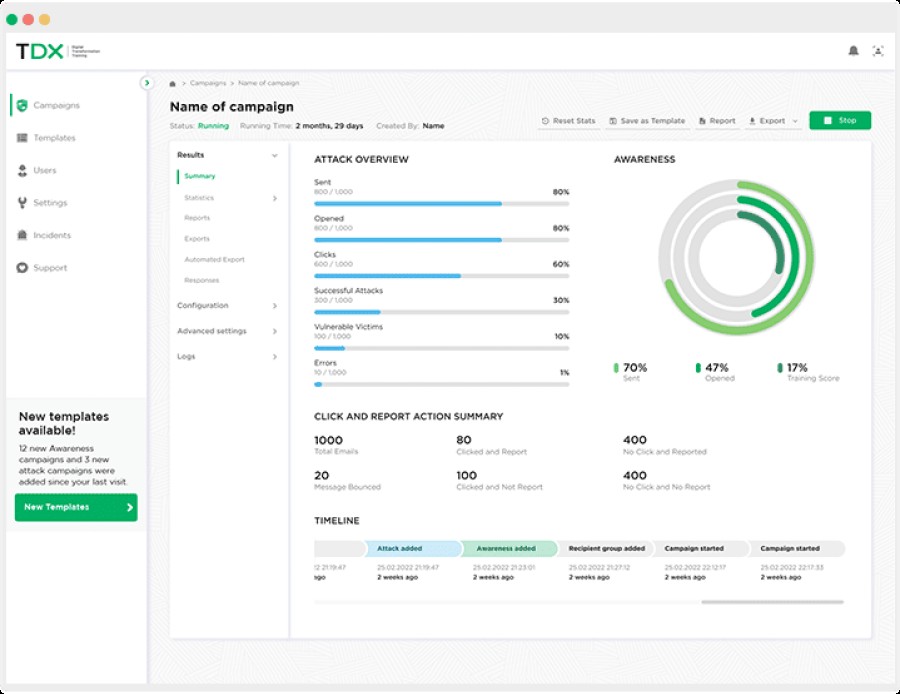
Task: Click the New Templates button
Action: 76,507
